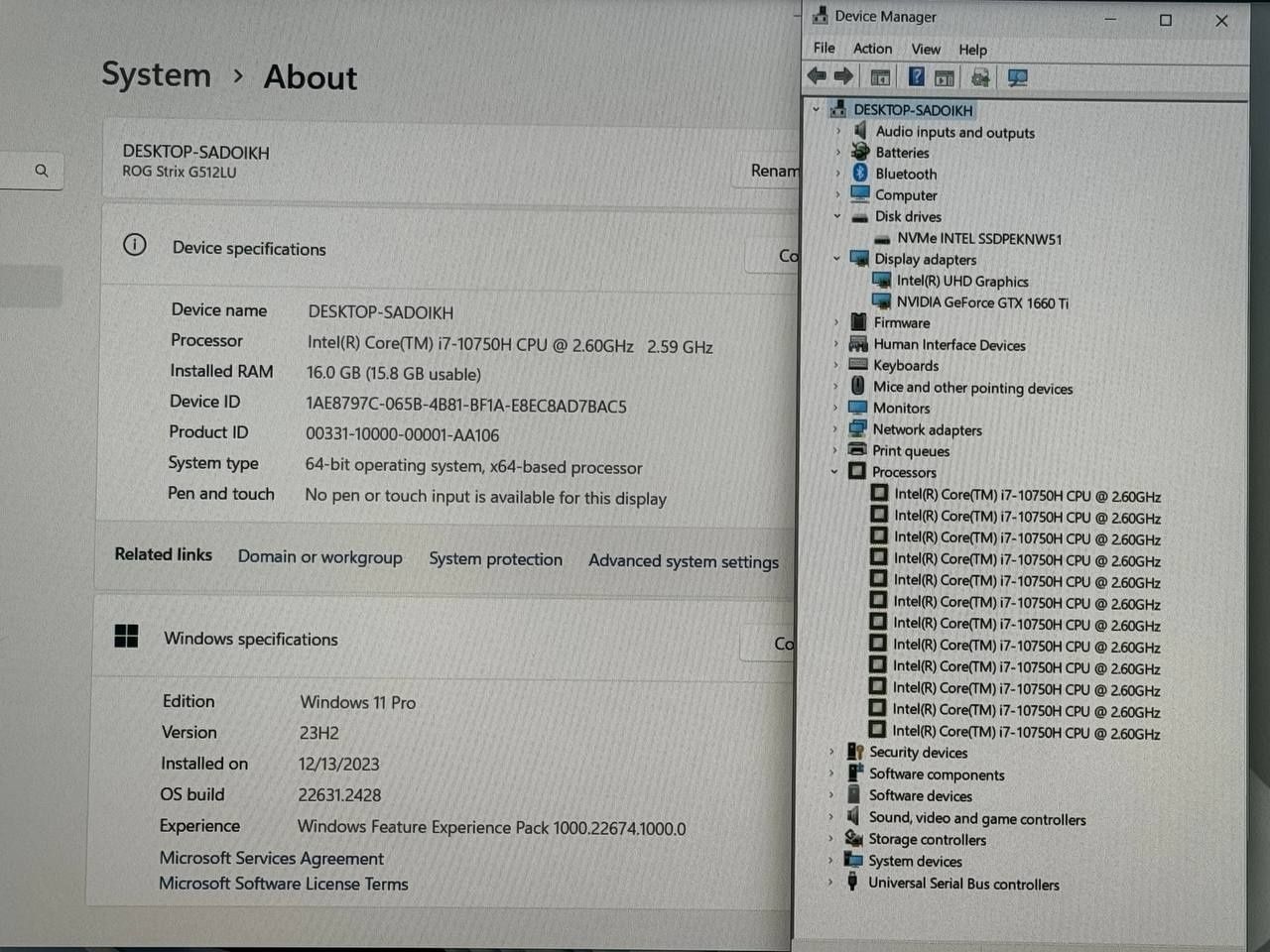
Task: Click the Installed on date 12/13/2023
Action: pos(338,765)
